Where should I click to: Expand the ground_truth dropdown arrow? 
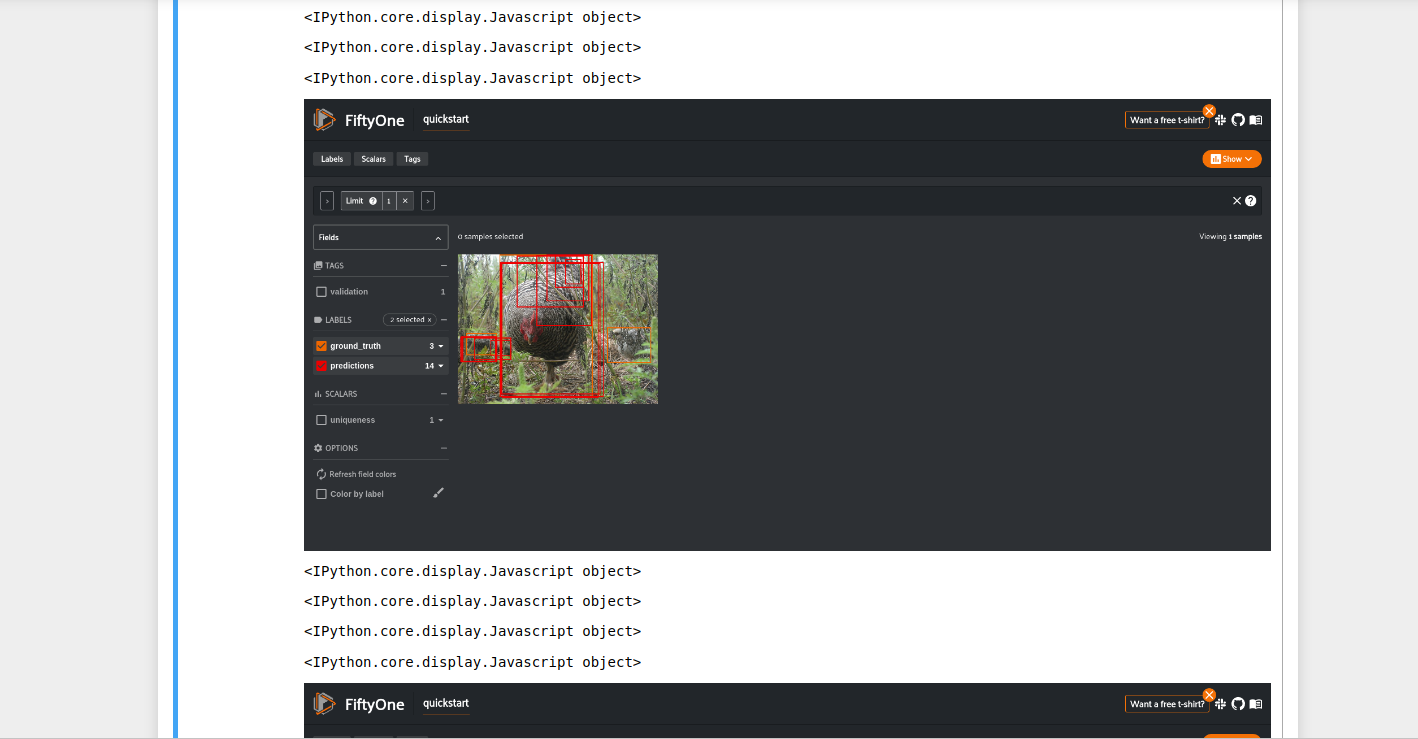(x=440, y=346)
